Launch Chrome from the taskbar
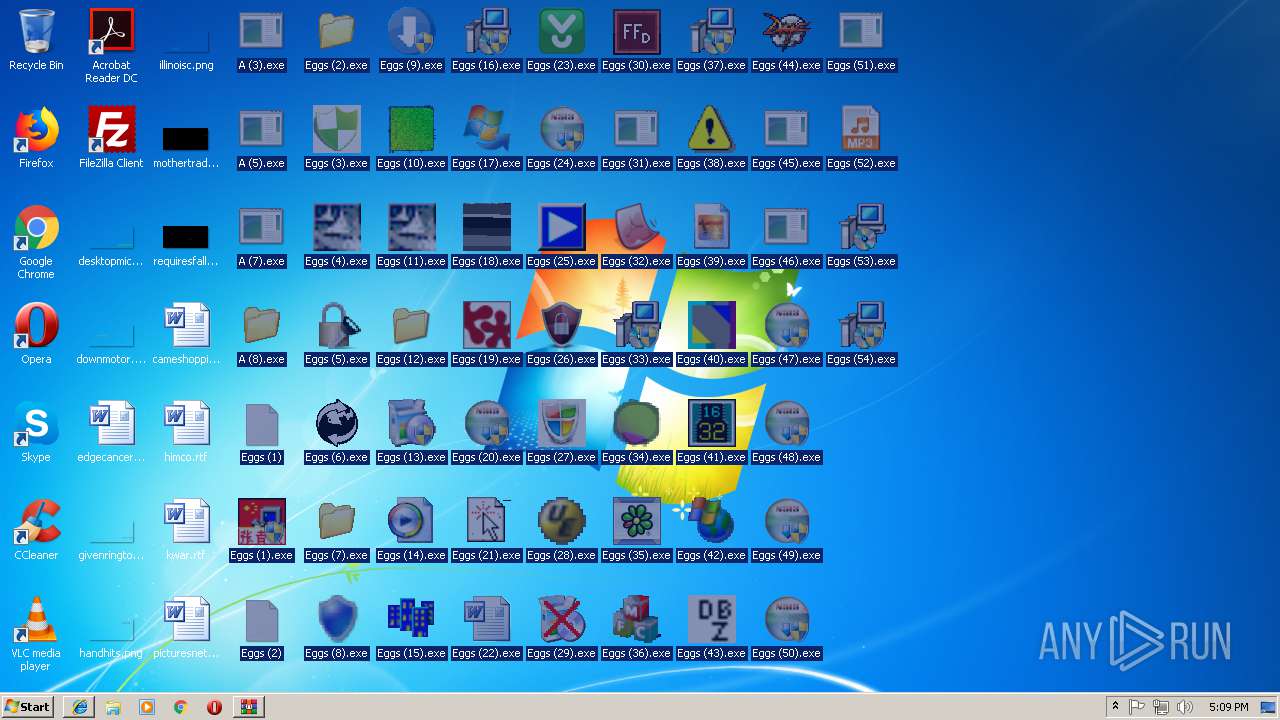This screenshot has height=720, width=1280. pos(181,707)
